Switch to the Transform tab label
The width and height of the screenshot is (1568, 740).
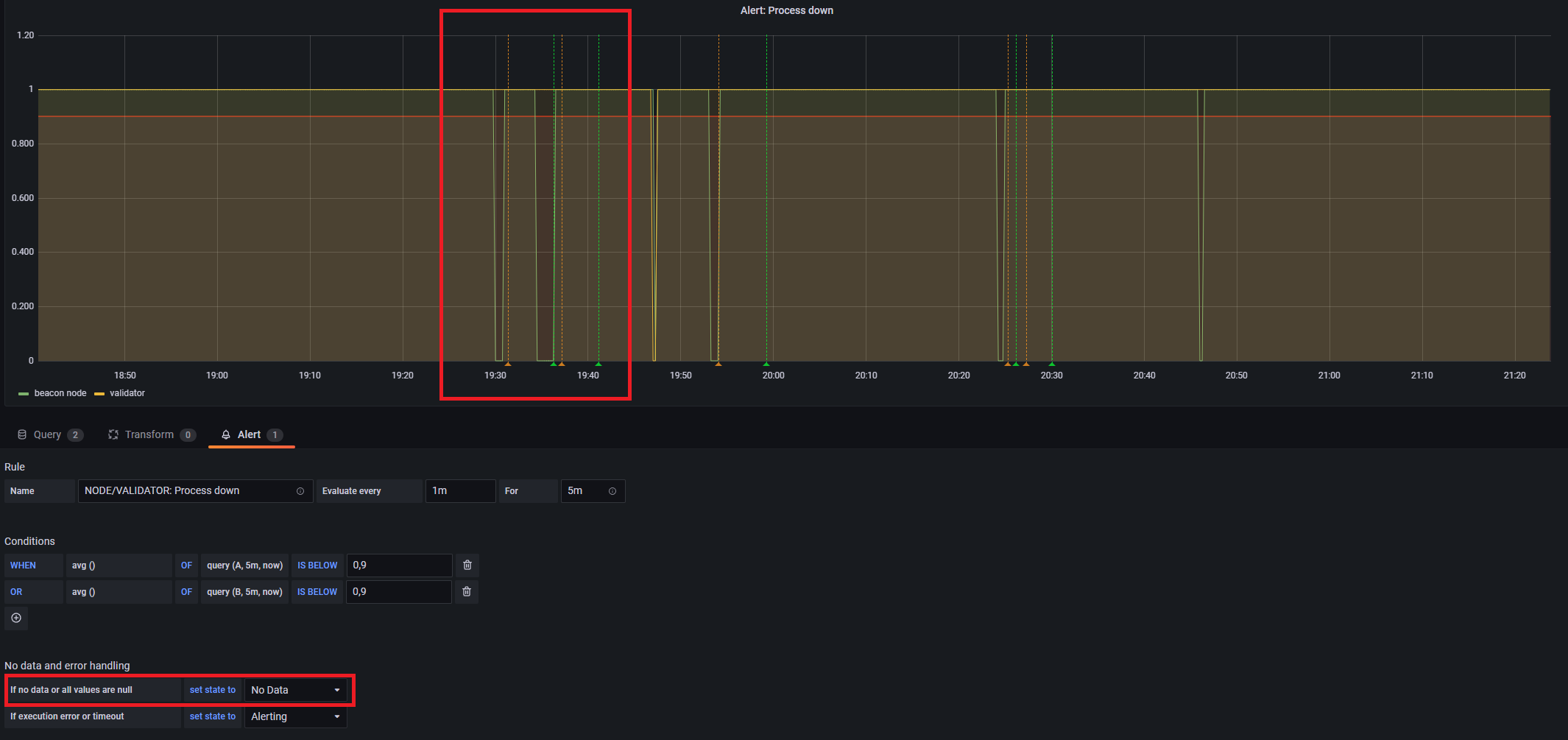pyautogui.click(x=149, y=434)
